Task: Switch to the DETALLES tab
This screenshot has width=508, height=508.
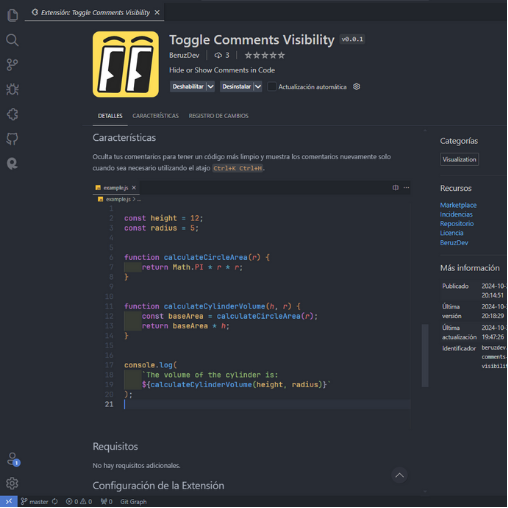Action: [110, 116]
